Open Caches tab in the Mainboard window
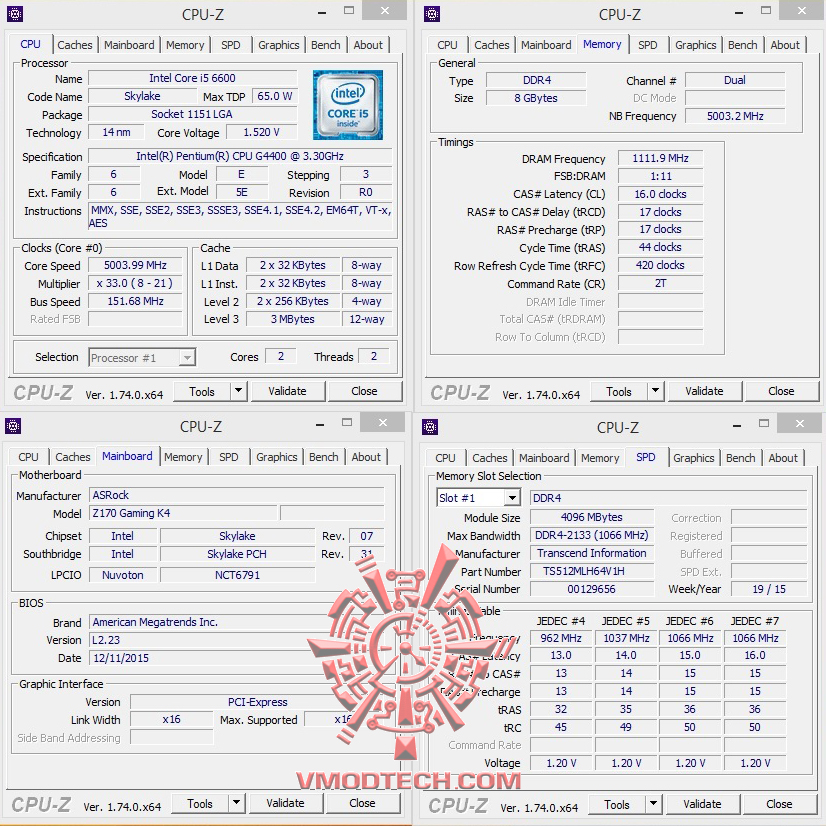The height and width of the screenshot is (826, 826). click(73, 457)
